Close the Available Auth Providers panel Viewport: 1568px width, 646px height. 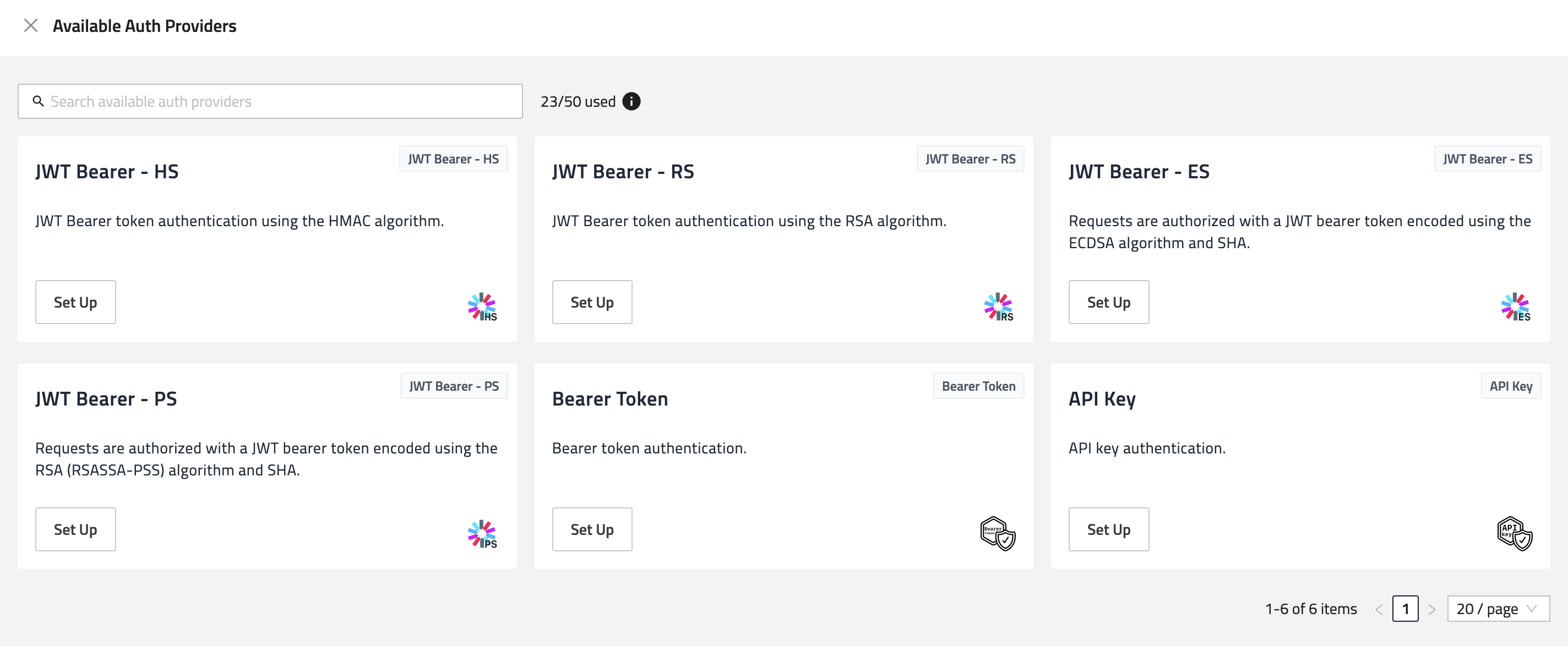(30, 25)
